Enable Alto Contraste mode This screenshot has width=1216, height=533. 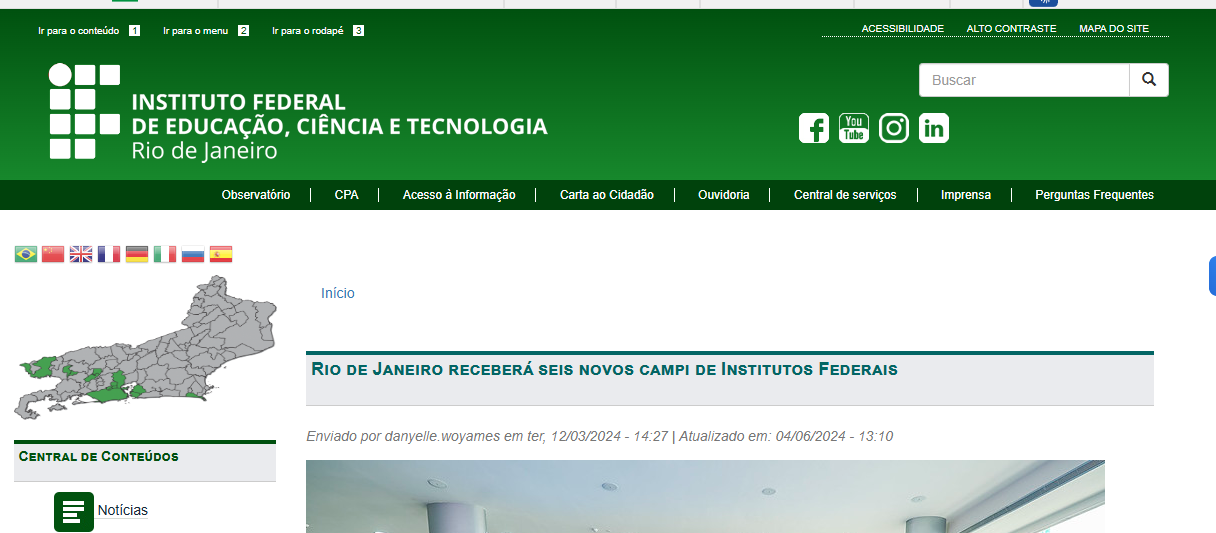(x=1011, y=29)
